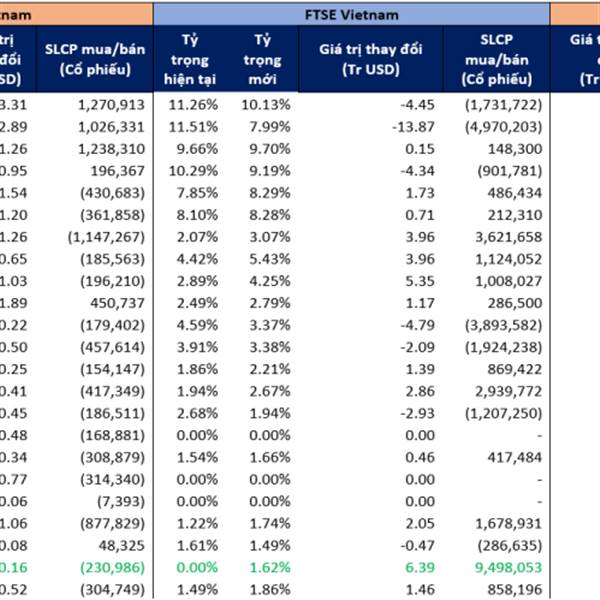Click the cell 1,026,331
Viewport: 600px width, 600px height.
[111, 127]
